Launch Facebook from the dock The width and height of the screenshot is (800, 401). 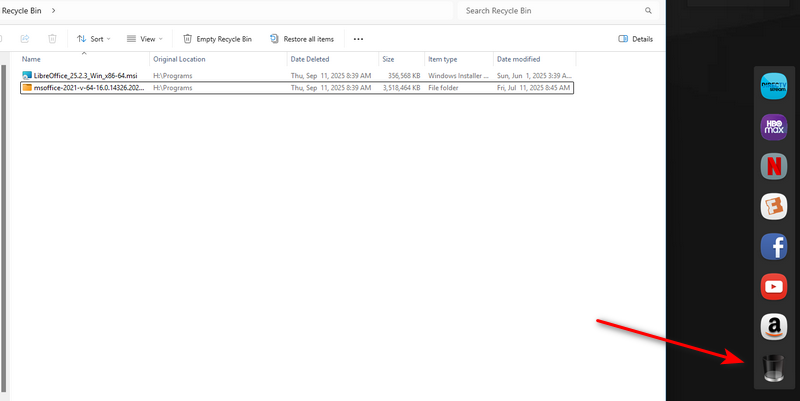(x=773, y=246)
